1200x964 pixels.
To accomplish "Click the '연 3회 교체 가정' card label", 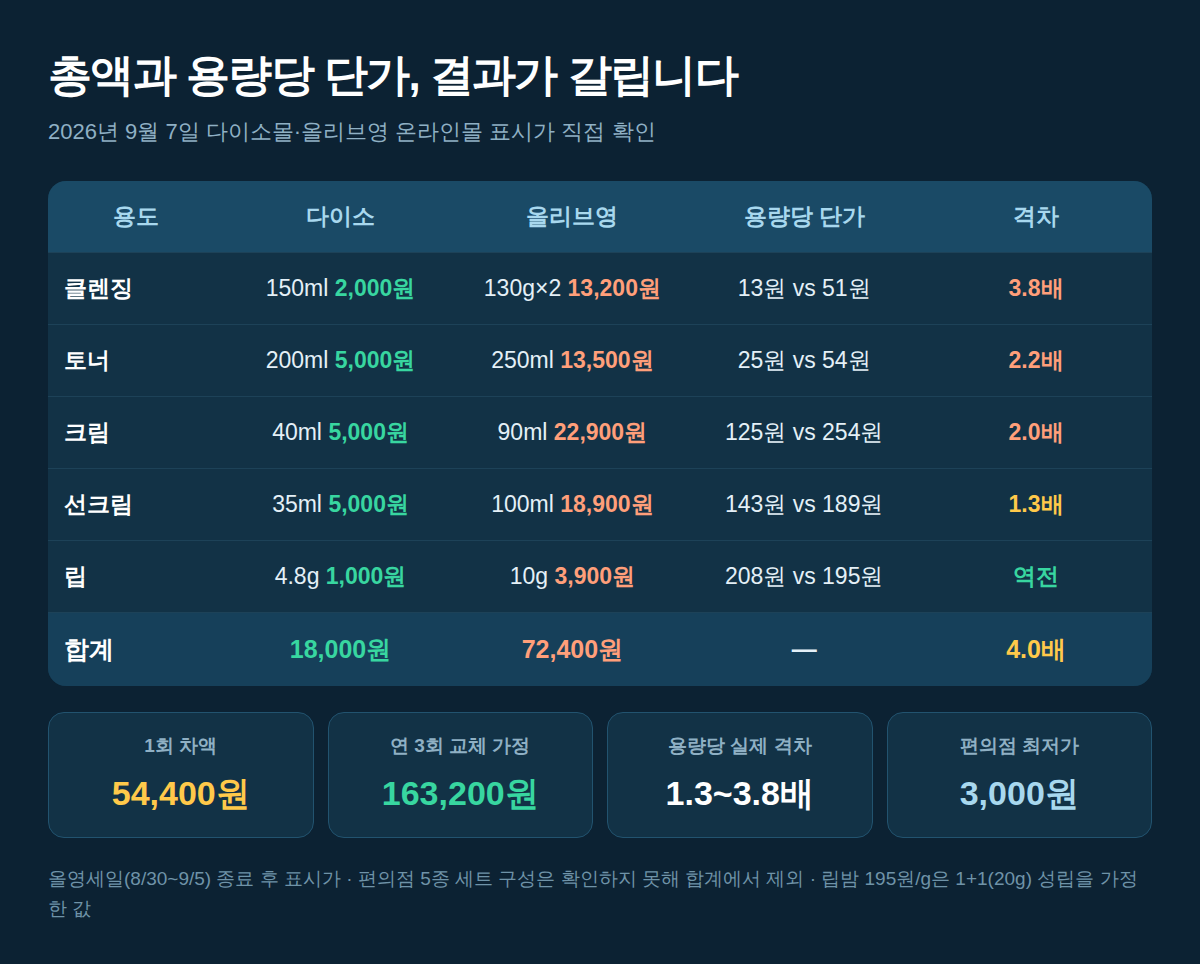I will coord(460,746).
